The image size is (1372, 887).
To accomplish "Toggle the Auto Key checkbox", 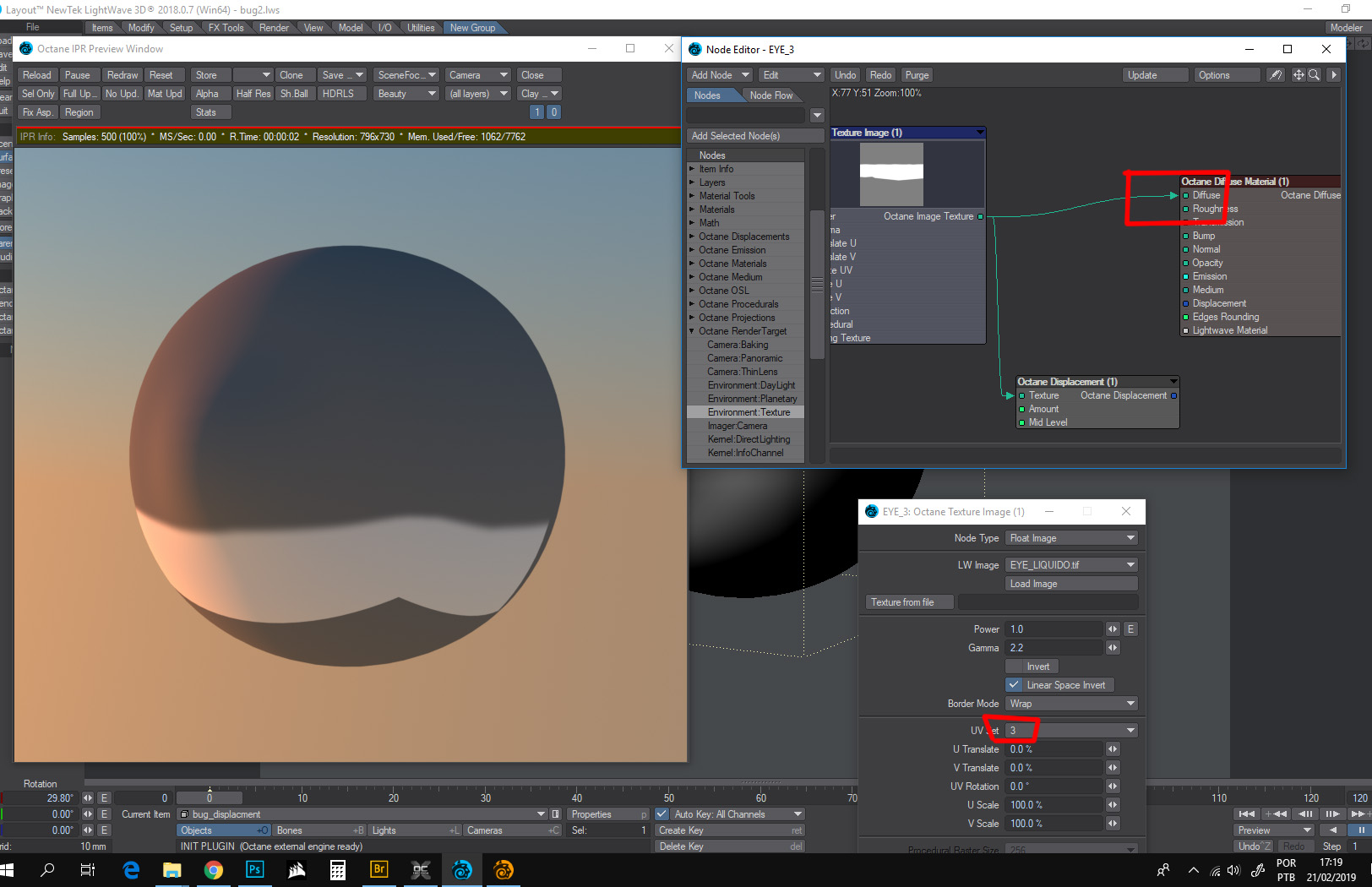I will pyautogui.click(x=662, y=814).
